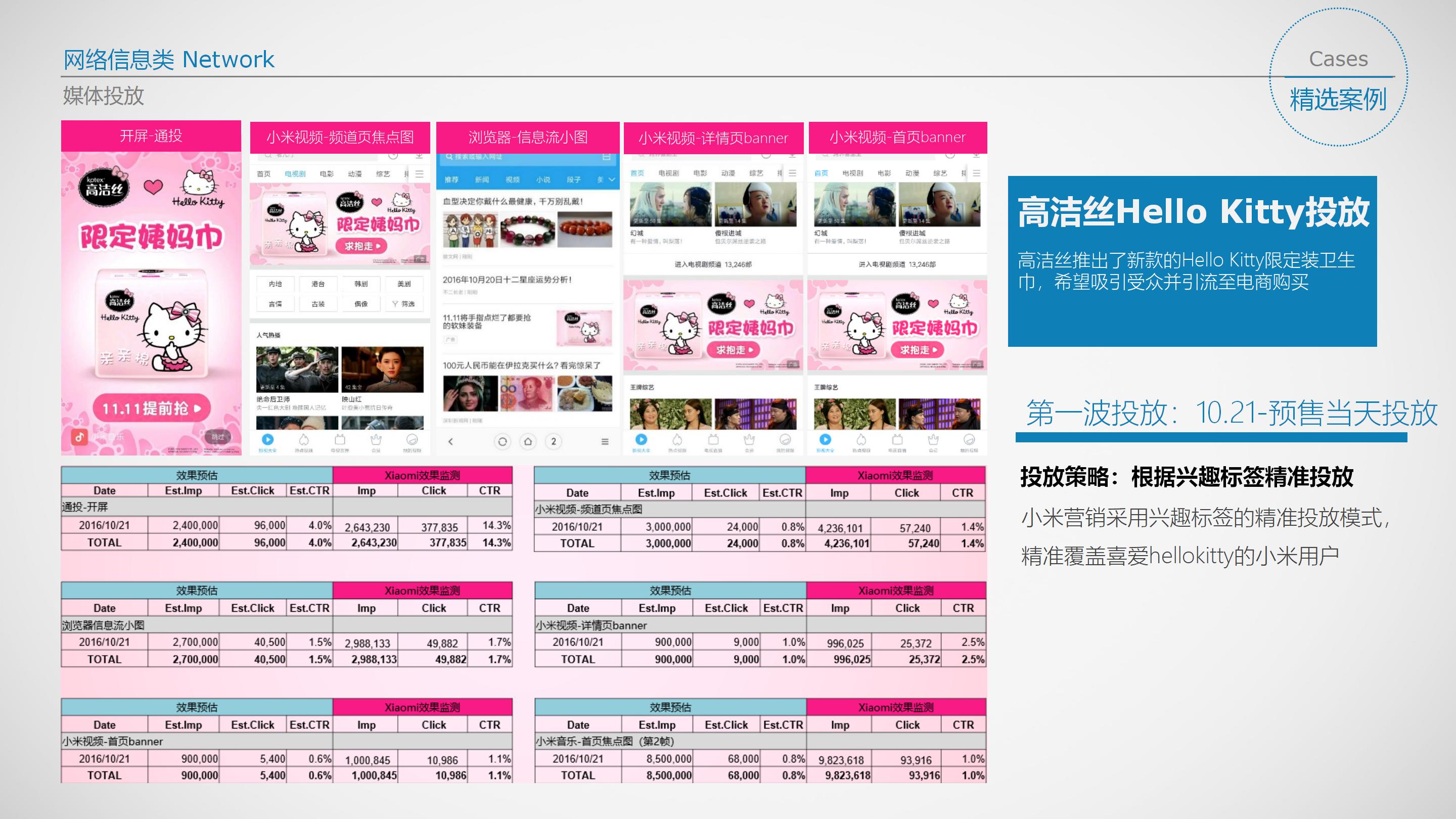Tap crown icon in 详情页banner bottom bar

749,440
